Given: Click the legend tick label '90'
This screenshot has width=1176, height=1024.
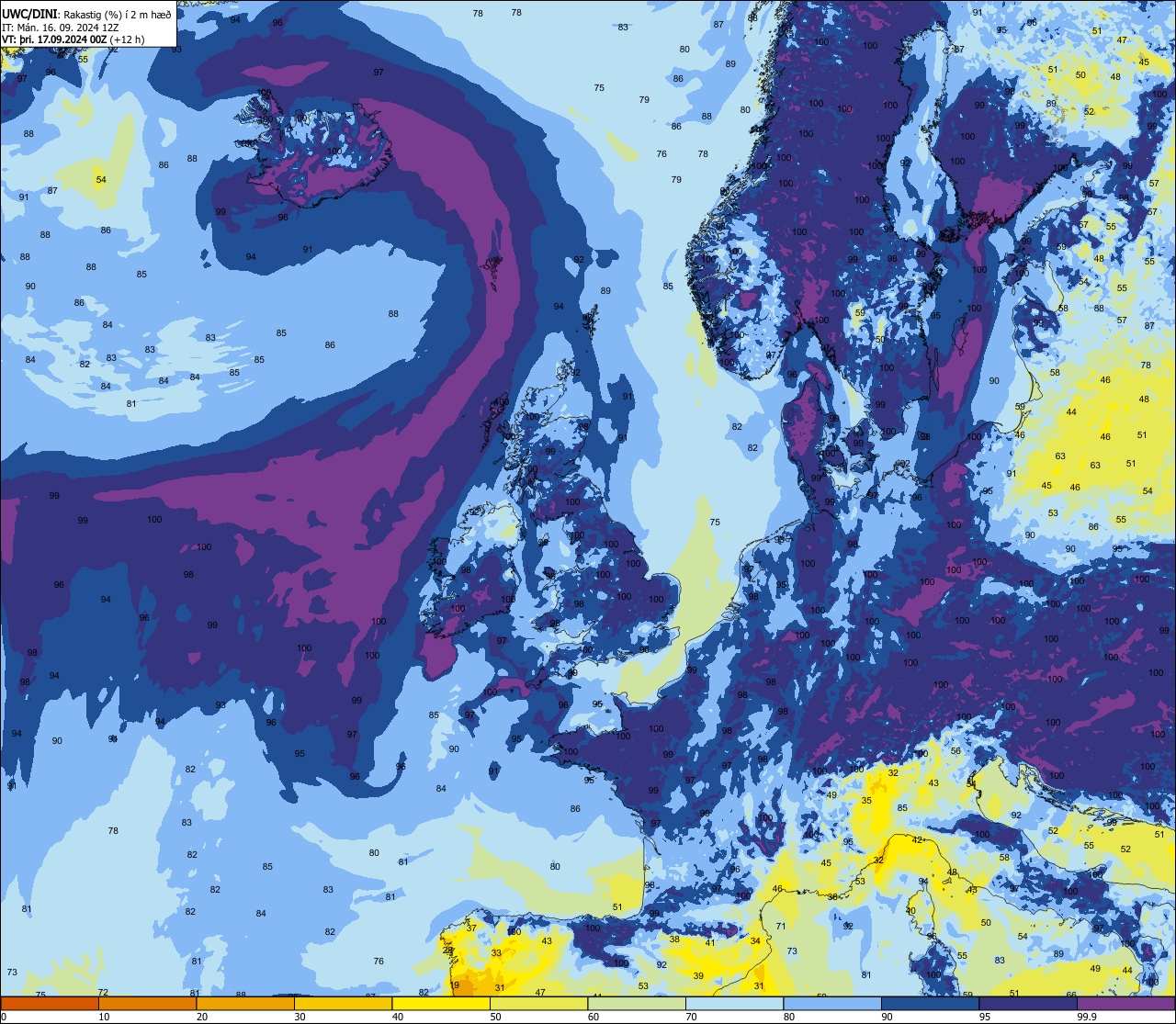Looking at the screenshot, I should pos(887,1017).
